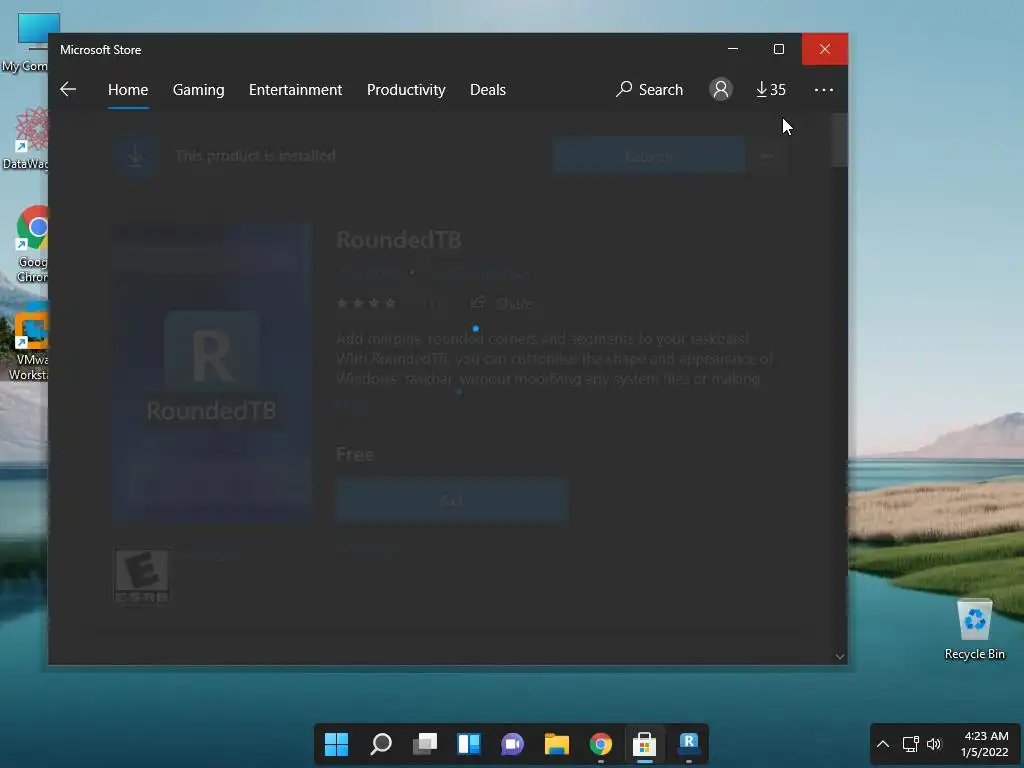Switch to the Gaming tab
Screen dimensions: 1024x768
199,89
